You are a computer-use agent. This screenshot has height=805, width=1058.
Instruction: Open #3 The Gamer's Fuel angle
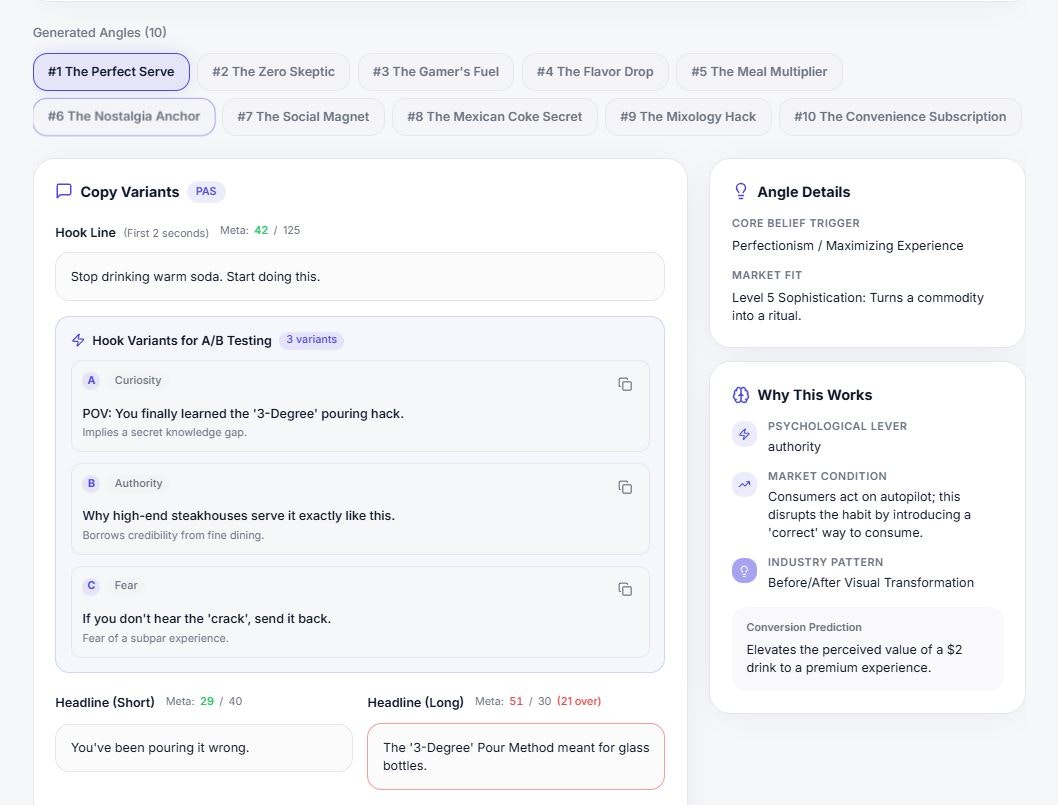click(436, 72)
